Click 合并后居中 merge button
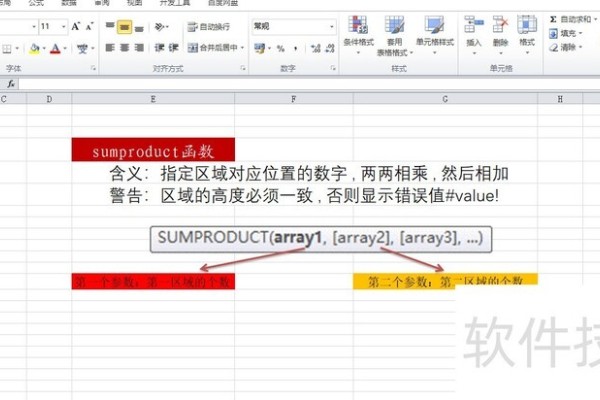This screenshot has width=600, height=400. point(213,47)
